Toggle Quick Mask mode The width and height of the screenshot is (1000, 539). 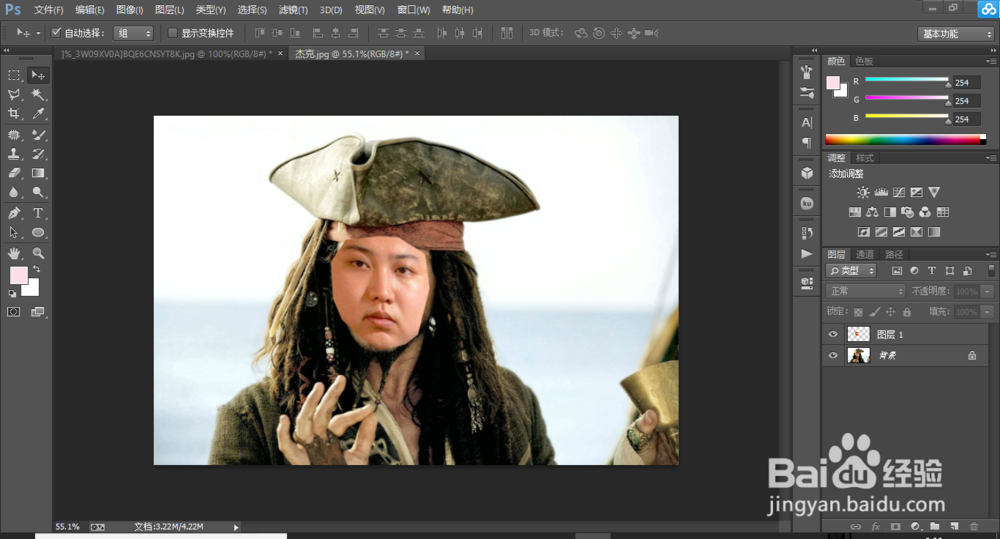pos(13,312)
